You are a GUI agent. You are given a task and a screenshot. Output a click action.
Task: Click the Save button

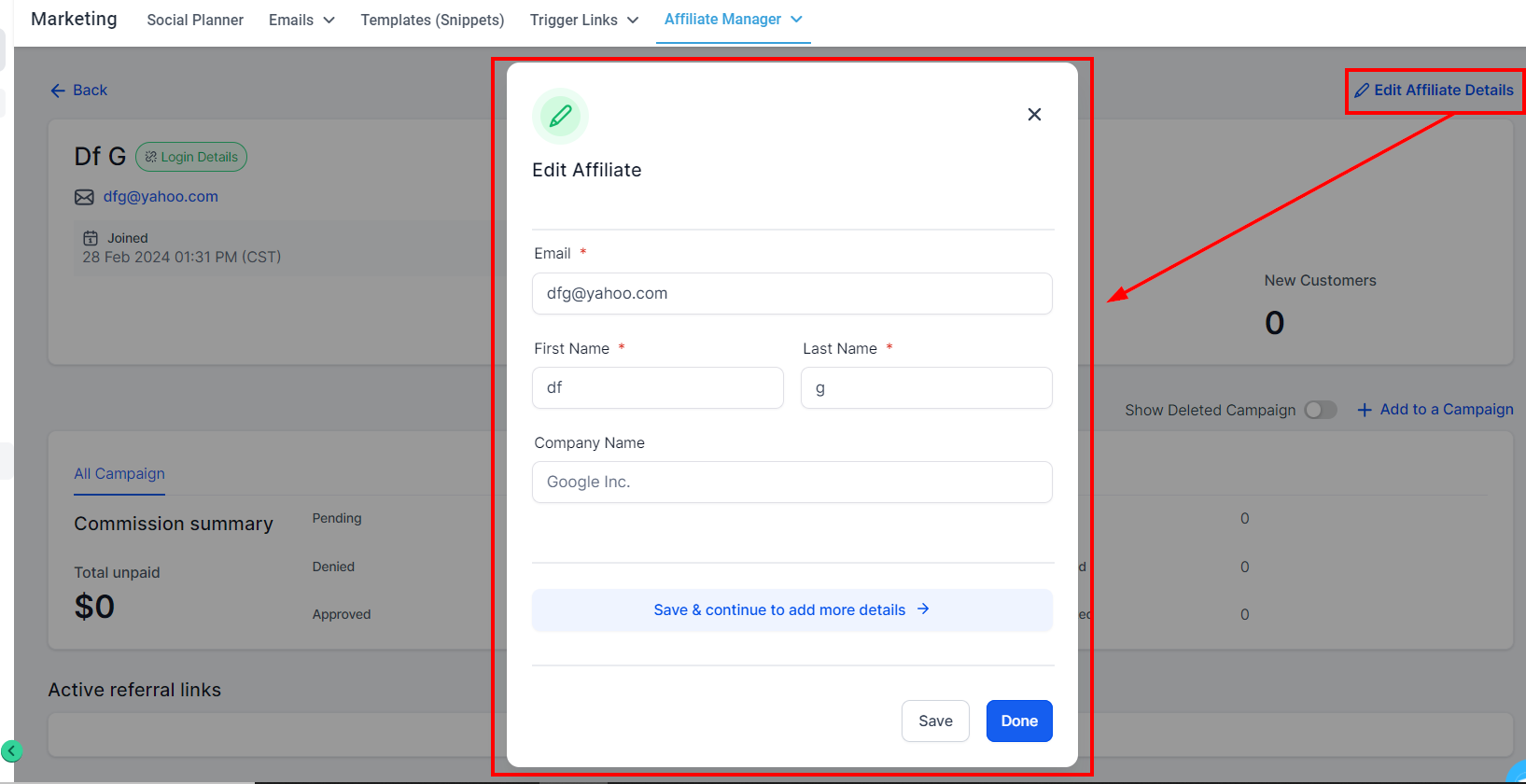pos(935,721)
